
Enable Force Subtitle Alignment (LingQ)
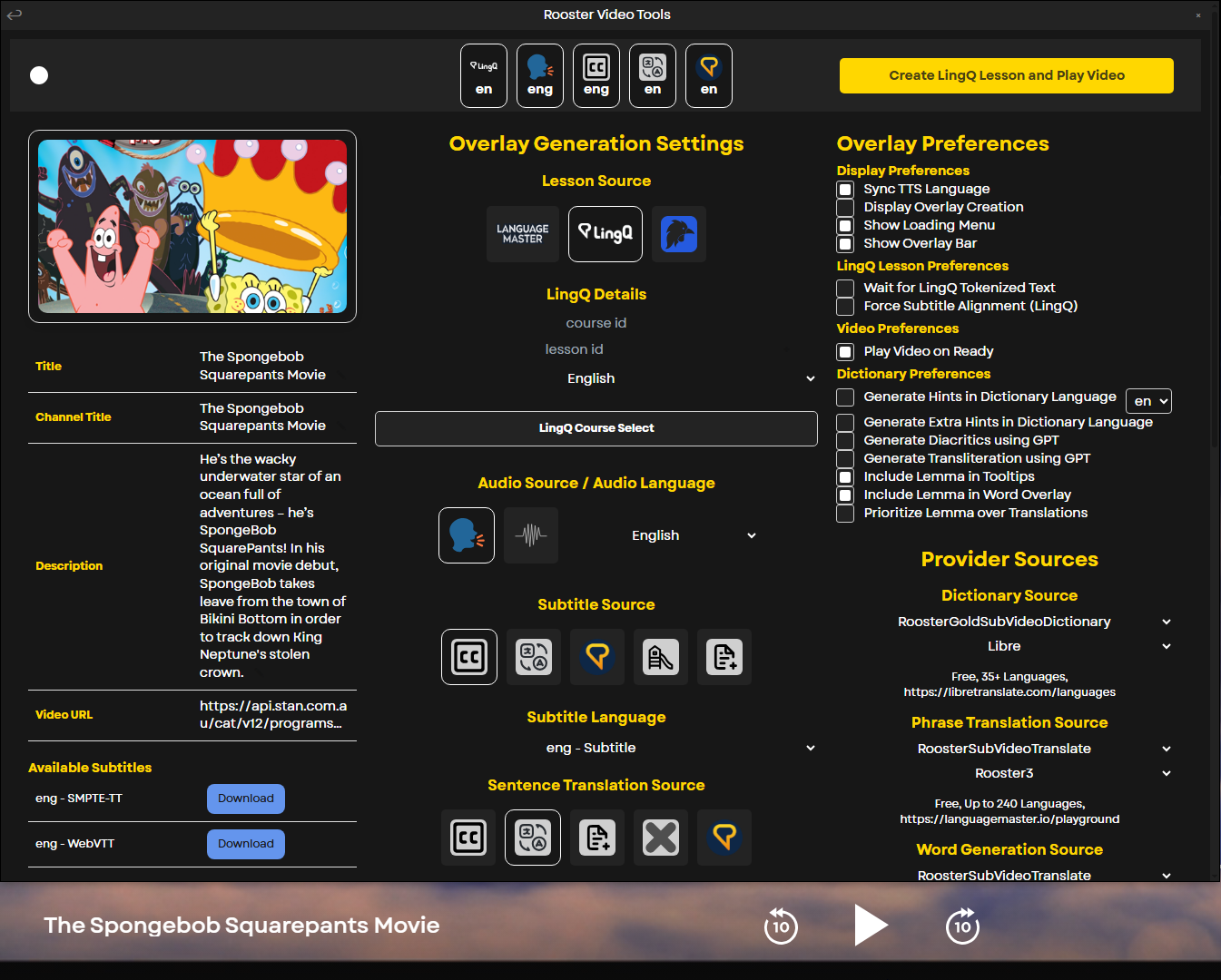point(845,307)
